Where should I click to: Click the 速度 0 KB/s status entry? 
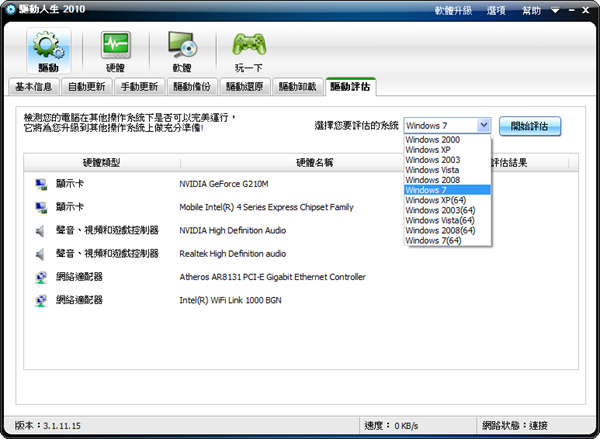(391, 426)
